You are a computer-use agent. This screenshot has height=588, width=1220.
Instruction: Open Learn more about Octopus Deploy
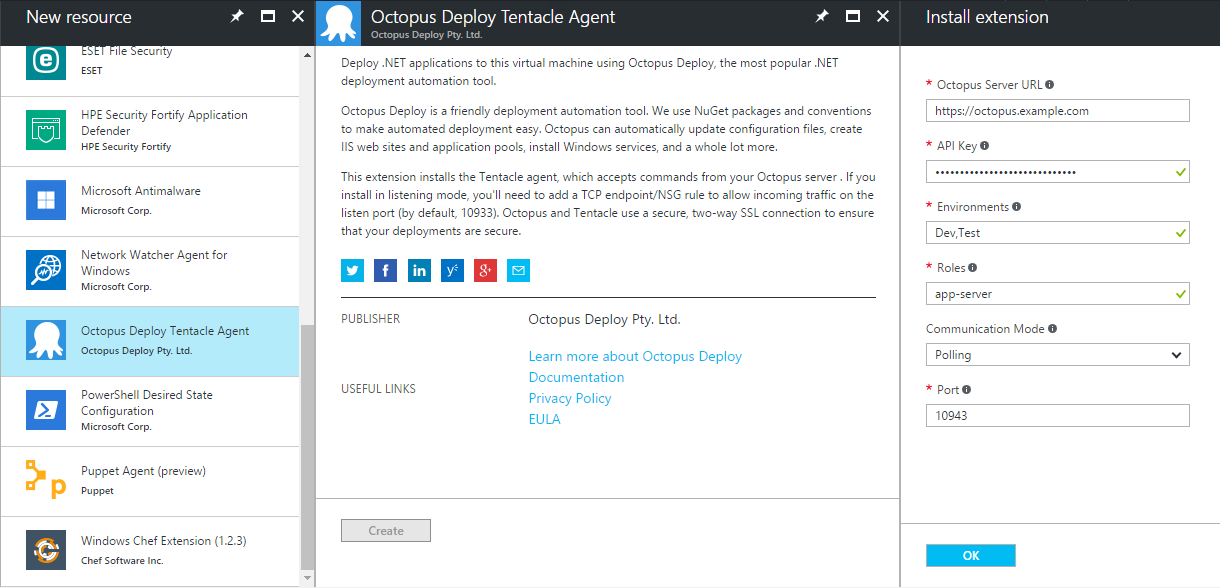click(635, 356)
